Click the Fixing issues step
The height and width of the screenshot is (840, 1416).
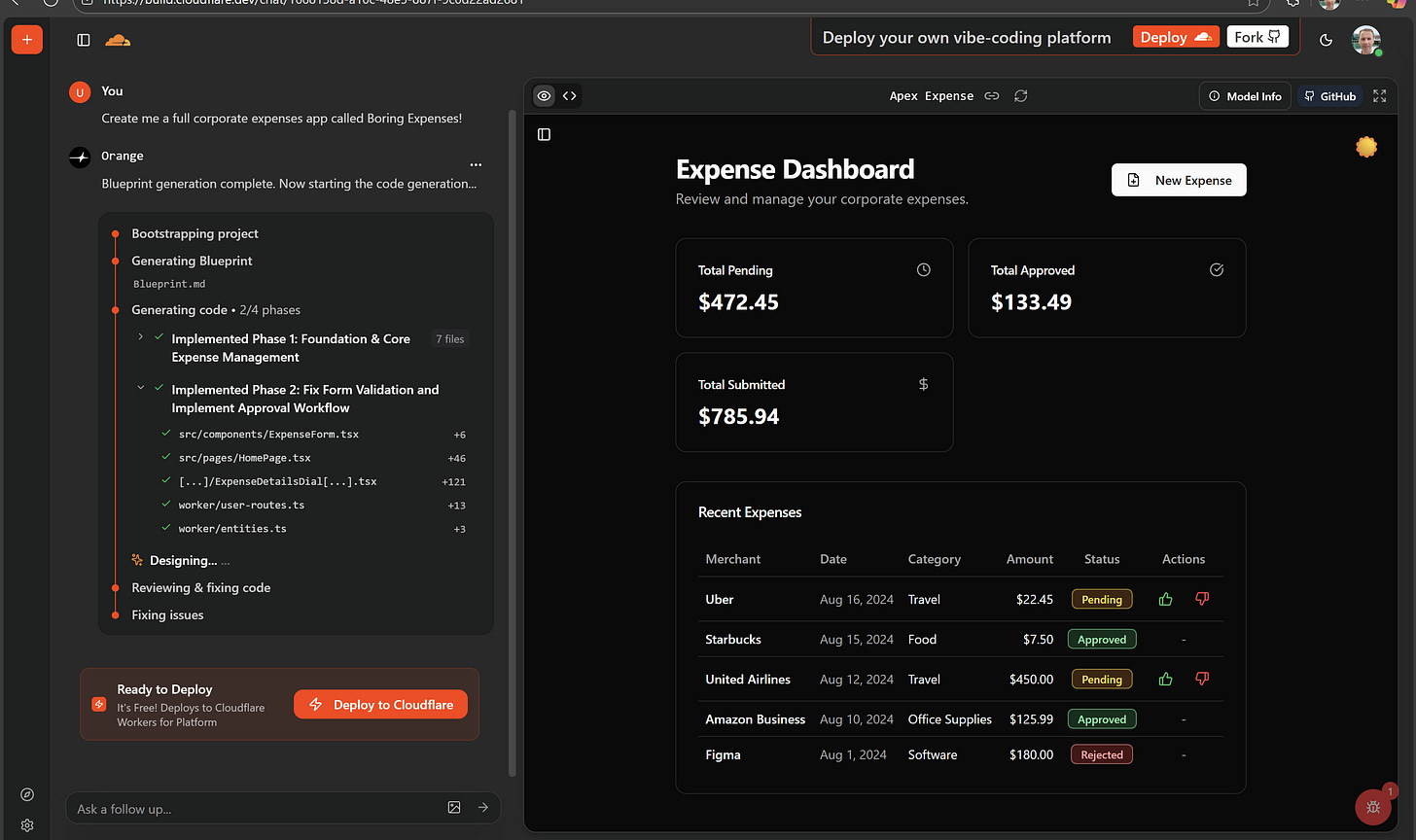coord(168,614)
